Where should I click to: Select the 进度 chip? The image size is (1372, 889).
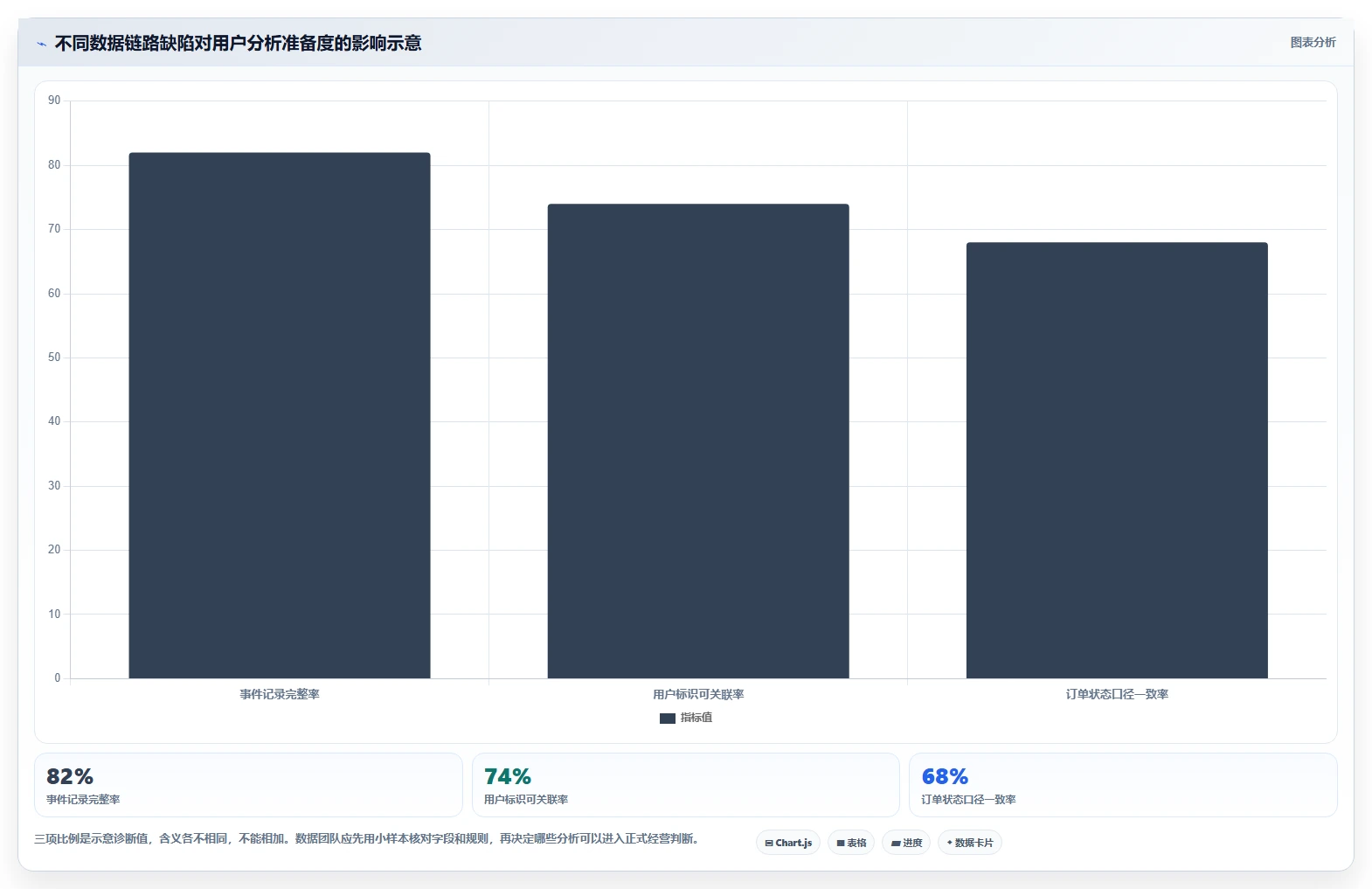906,843
